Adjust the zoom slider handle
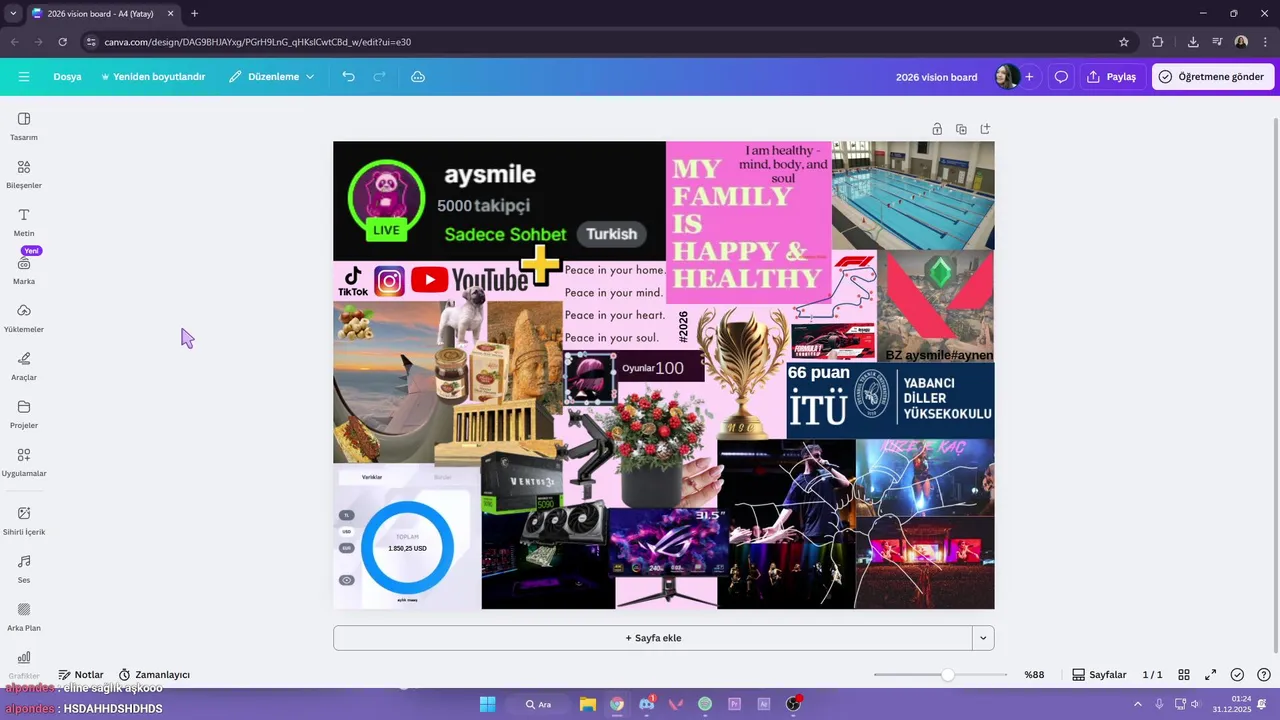Image resolution: width=1280 pixels, height=720 pixels. [947, 675]
